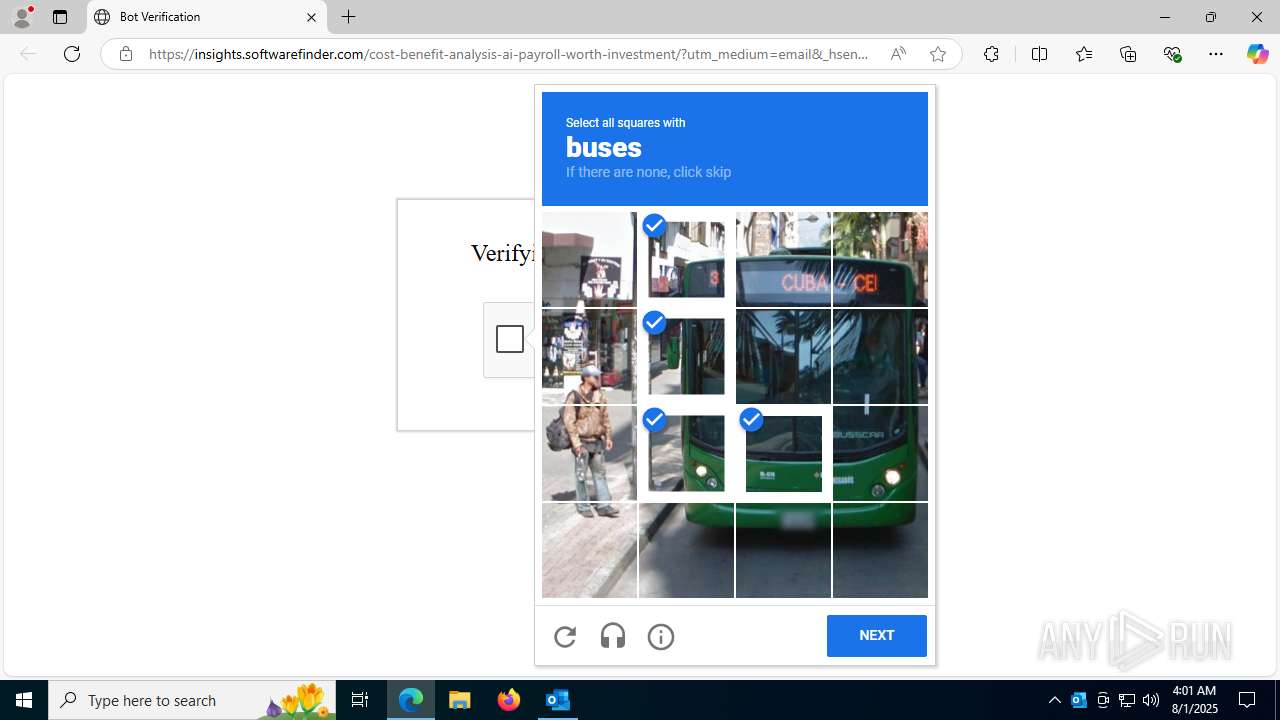Select the bus license plate bumper tile
Viewport: 1280px width, 720px height.
coord(783,550)
